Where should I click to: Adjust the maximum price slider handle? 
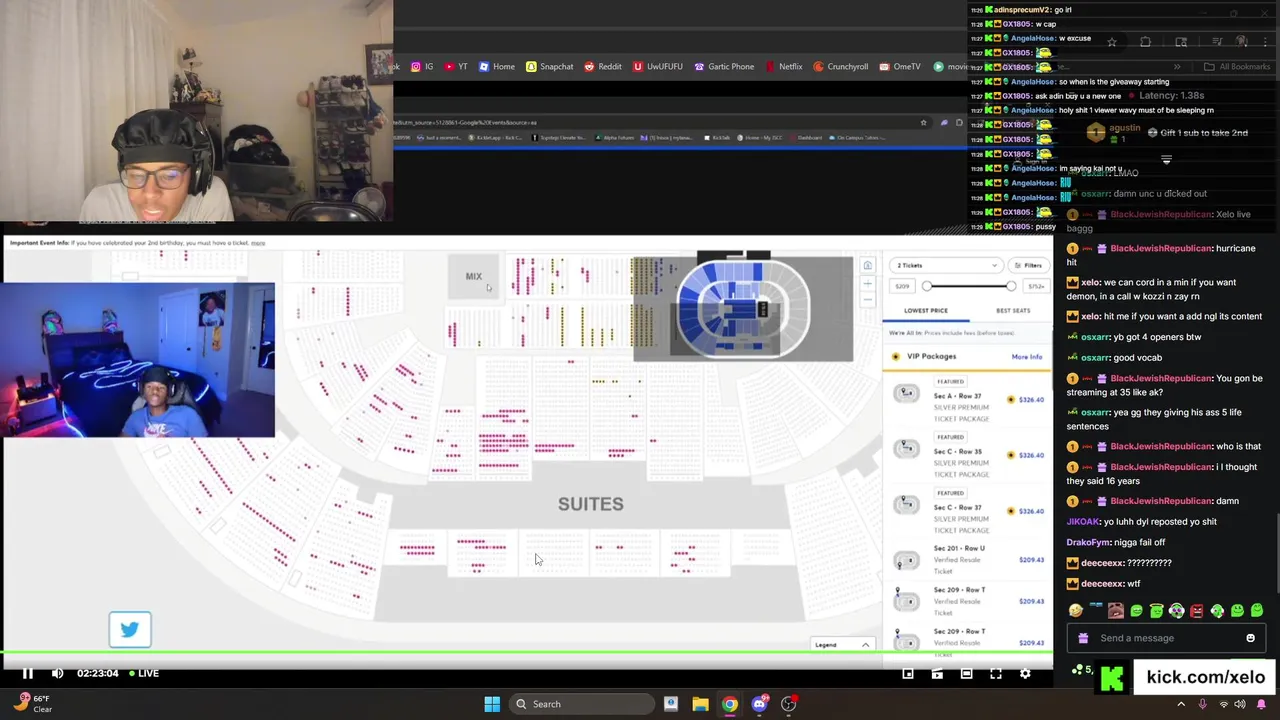pyautogui.click(x=1011, y=287)
